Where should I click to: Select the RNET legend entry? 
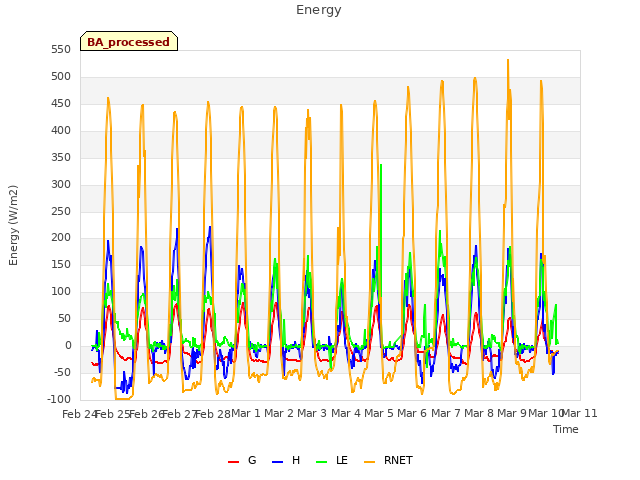coord(388,461)
